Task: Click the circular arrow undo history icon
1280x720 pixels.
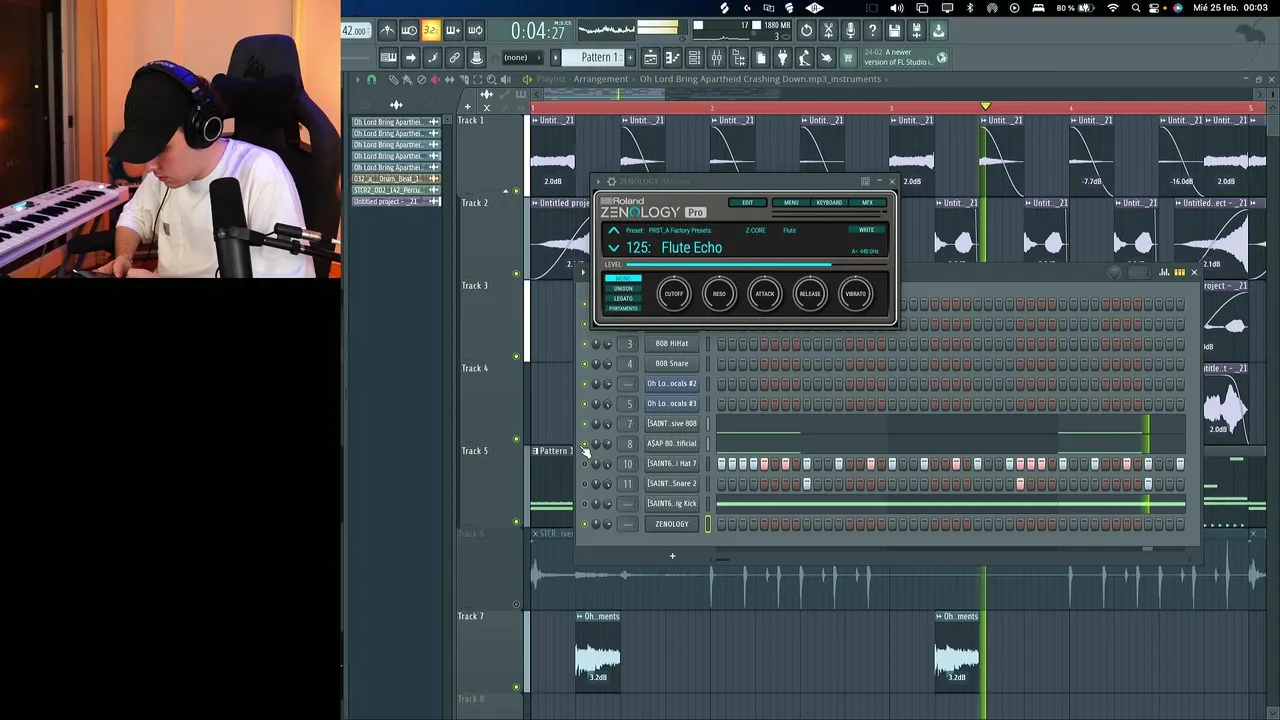Action: tap(806, 31)
